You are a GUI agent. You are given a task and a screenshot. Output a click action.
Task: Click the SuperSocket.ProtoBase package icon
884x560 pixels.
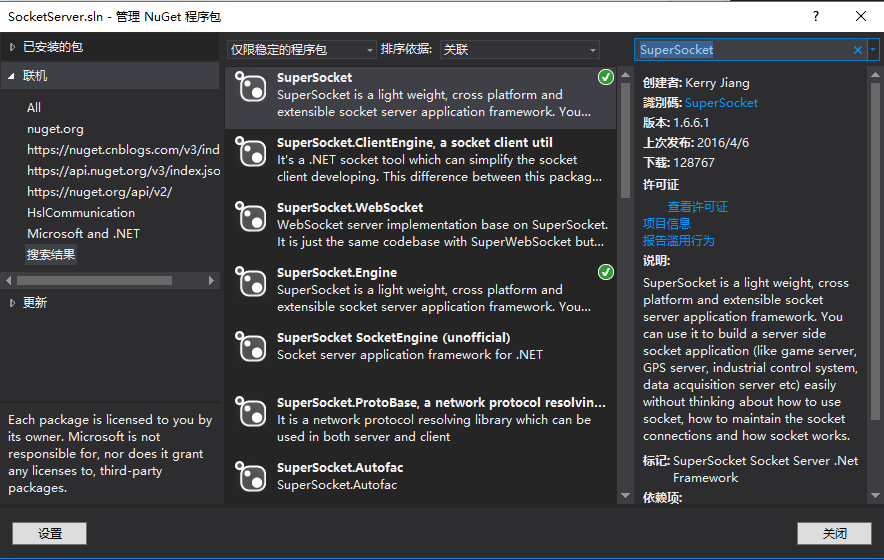click(250, 412)
